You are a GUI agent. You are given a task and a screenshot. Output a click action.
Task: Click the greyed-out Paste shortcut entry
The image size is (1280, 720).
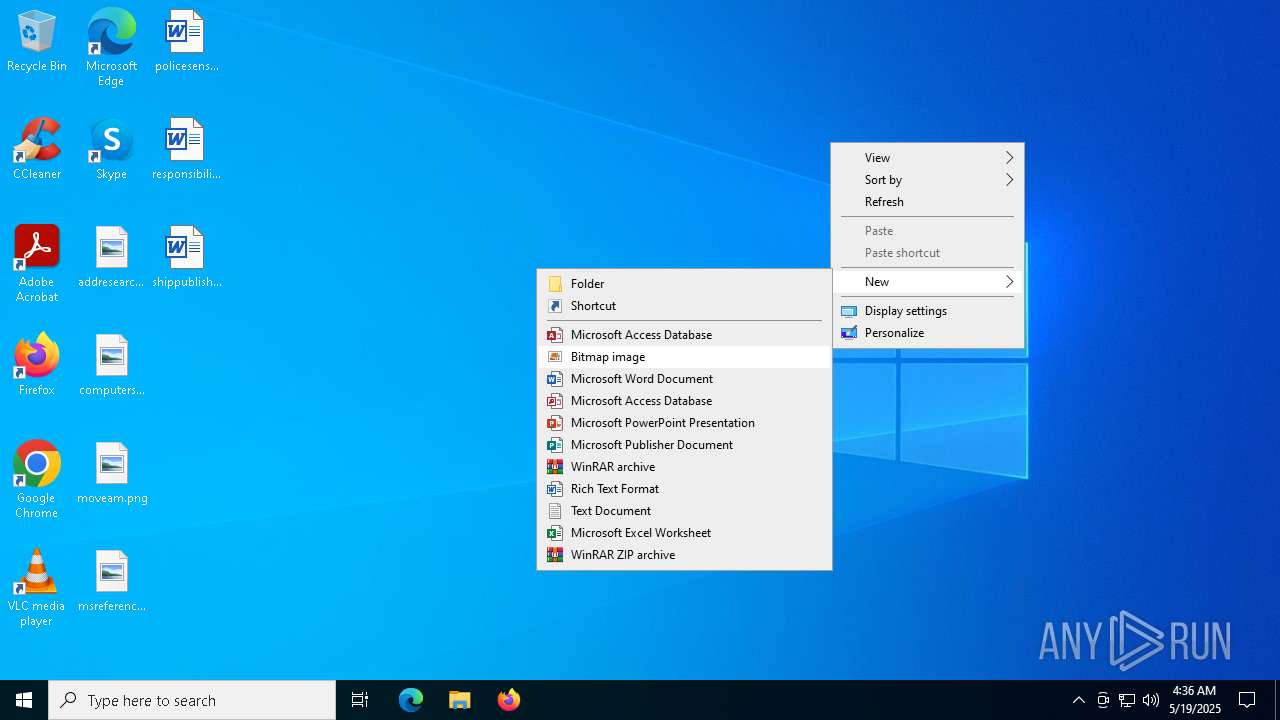click(928, 252)
